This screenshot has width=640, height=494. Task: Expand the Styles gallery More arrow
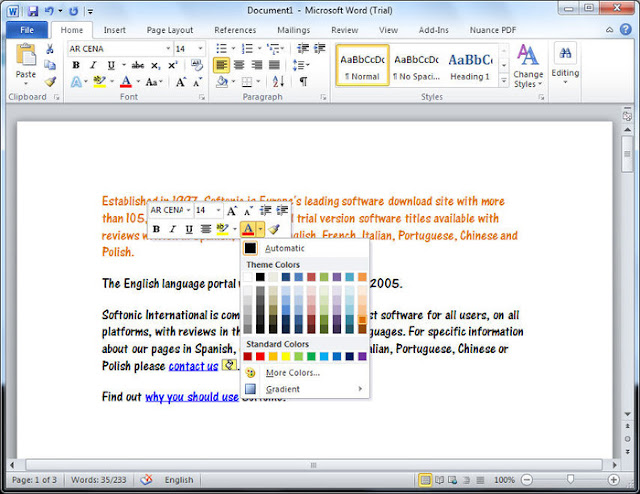point(504,81)
